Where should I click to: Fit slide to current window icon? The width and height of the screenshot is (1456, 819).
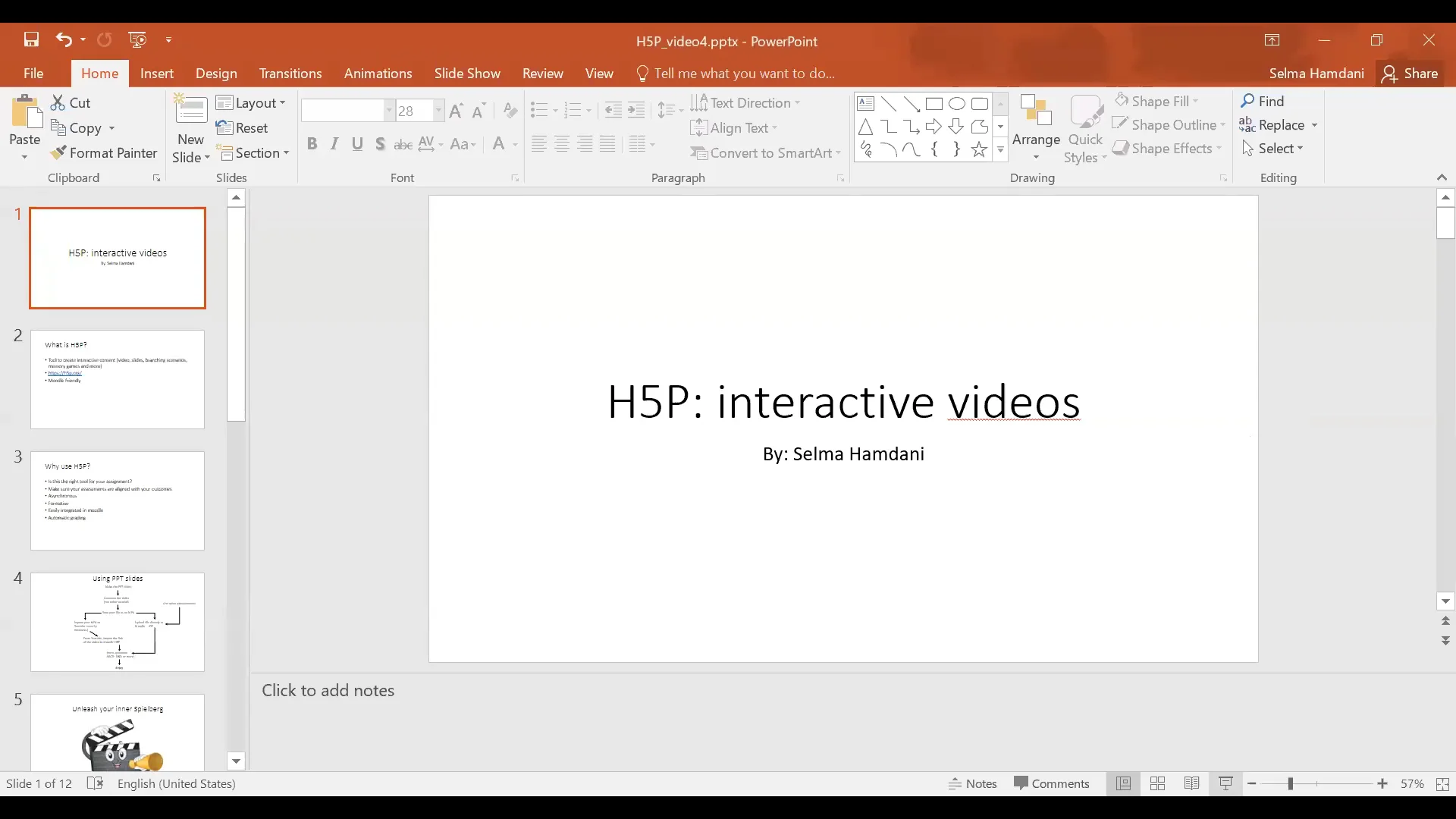(x=1442, y=784)
